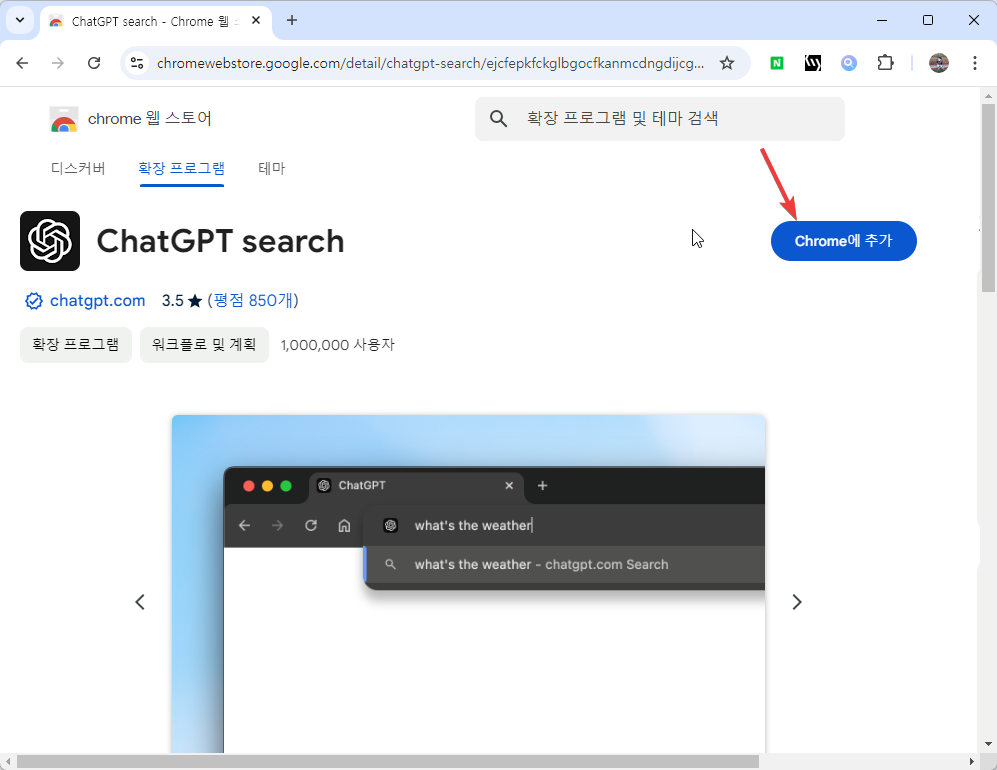Open the Extensions puzzle icon
Image resolution: width=997 pixels, height=770 pixels.
point(885,62)
